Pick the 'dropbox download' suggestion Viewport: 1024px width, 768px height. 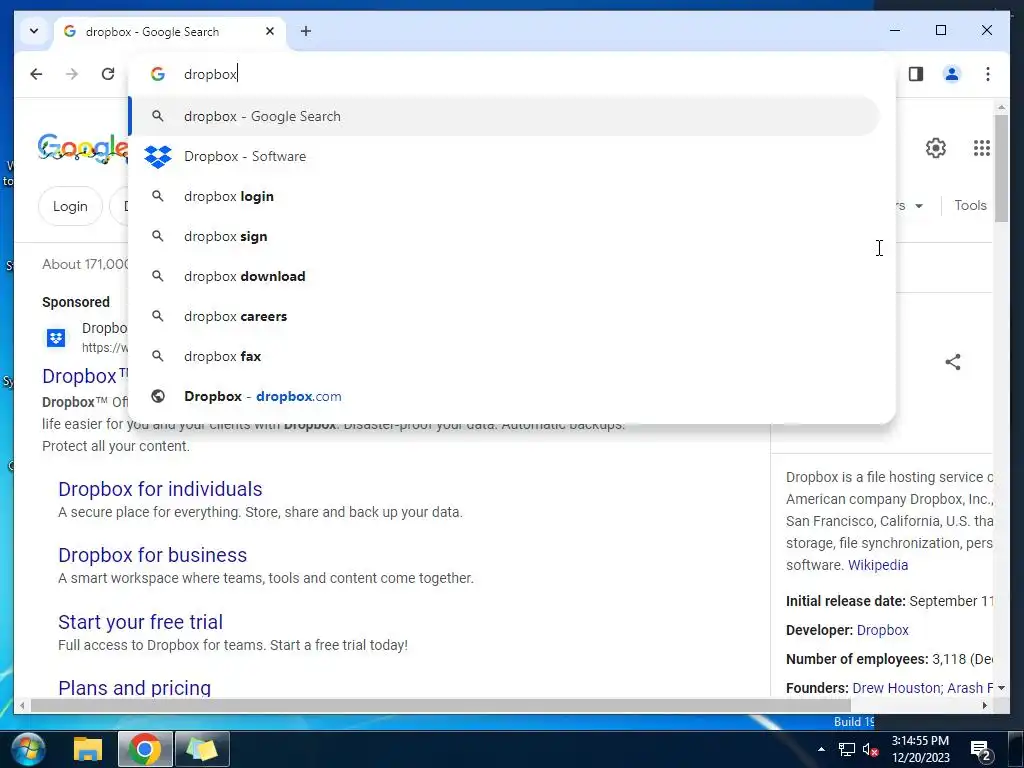tap(505, 276)
